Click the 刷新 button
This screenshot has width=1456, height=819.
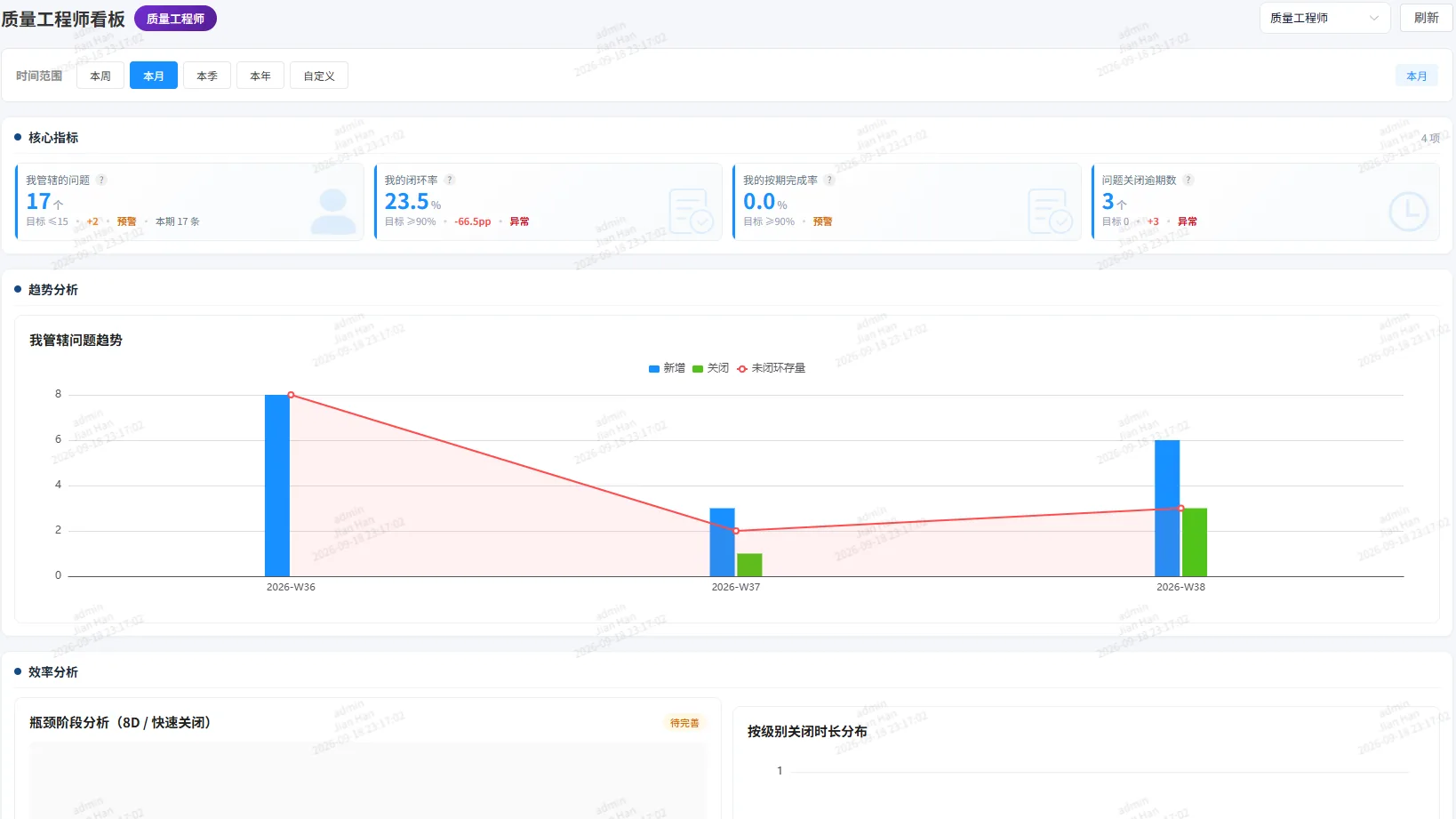1426,18
